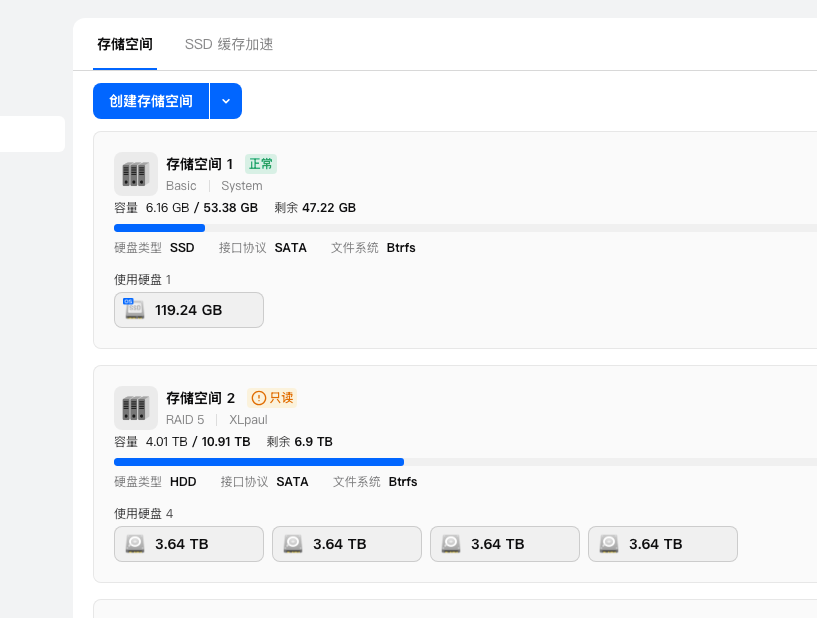Click the warning icon on the 只读 badge
Image resolution: width=817 pixels, height=618 pixels.
[258, 397]
